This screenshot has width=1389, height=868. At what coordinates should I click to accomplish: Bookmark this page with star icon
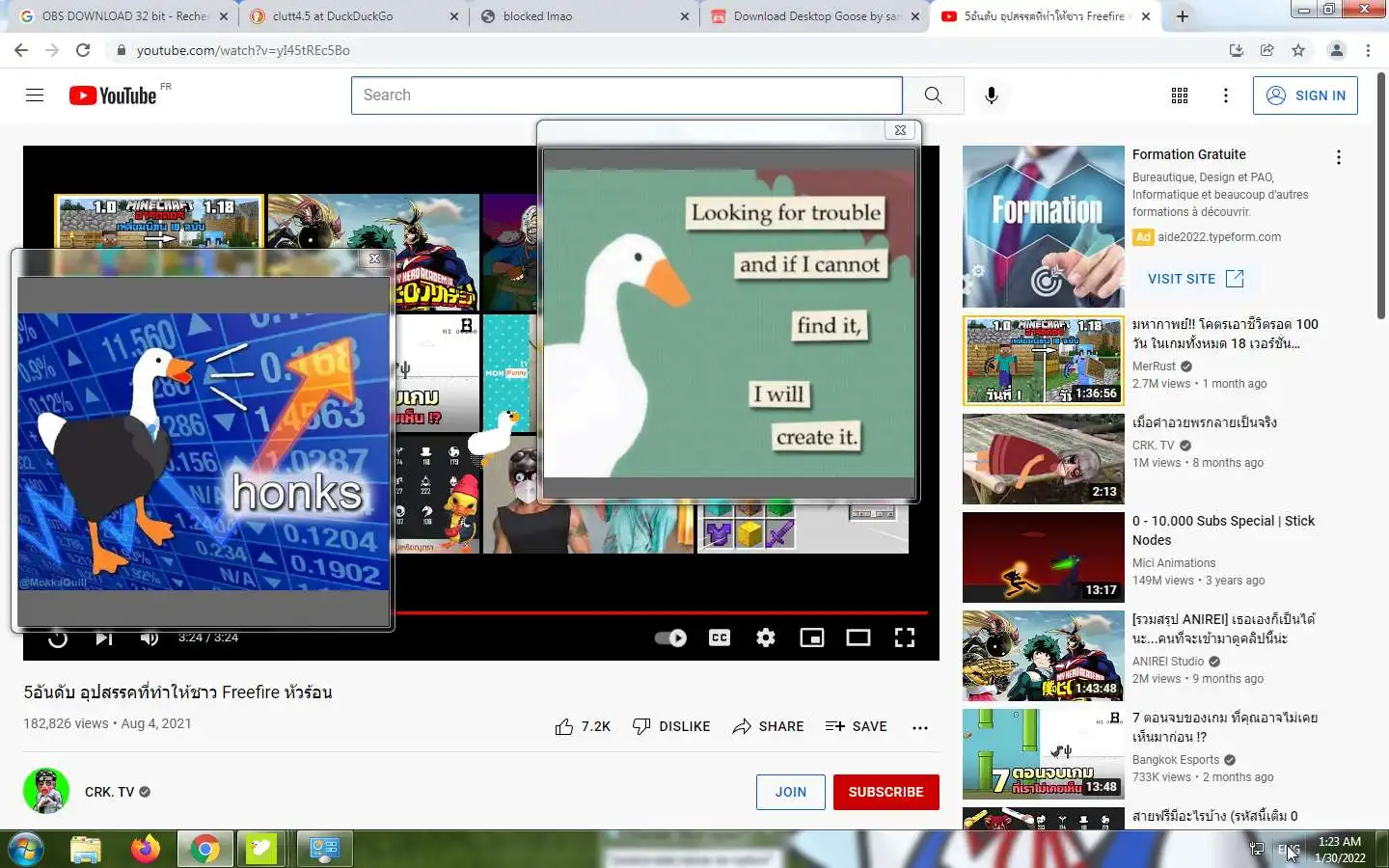pyautogui.click(x=1298, y=50)
